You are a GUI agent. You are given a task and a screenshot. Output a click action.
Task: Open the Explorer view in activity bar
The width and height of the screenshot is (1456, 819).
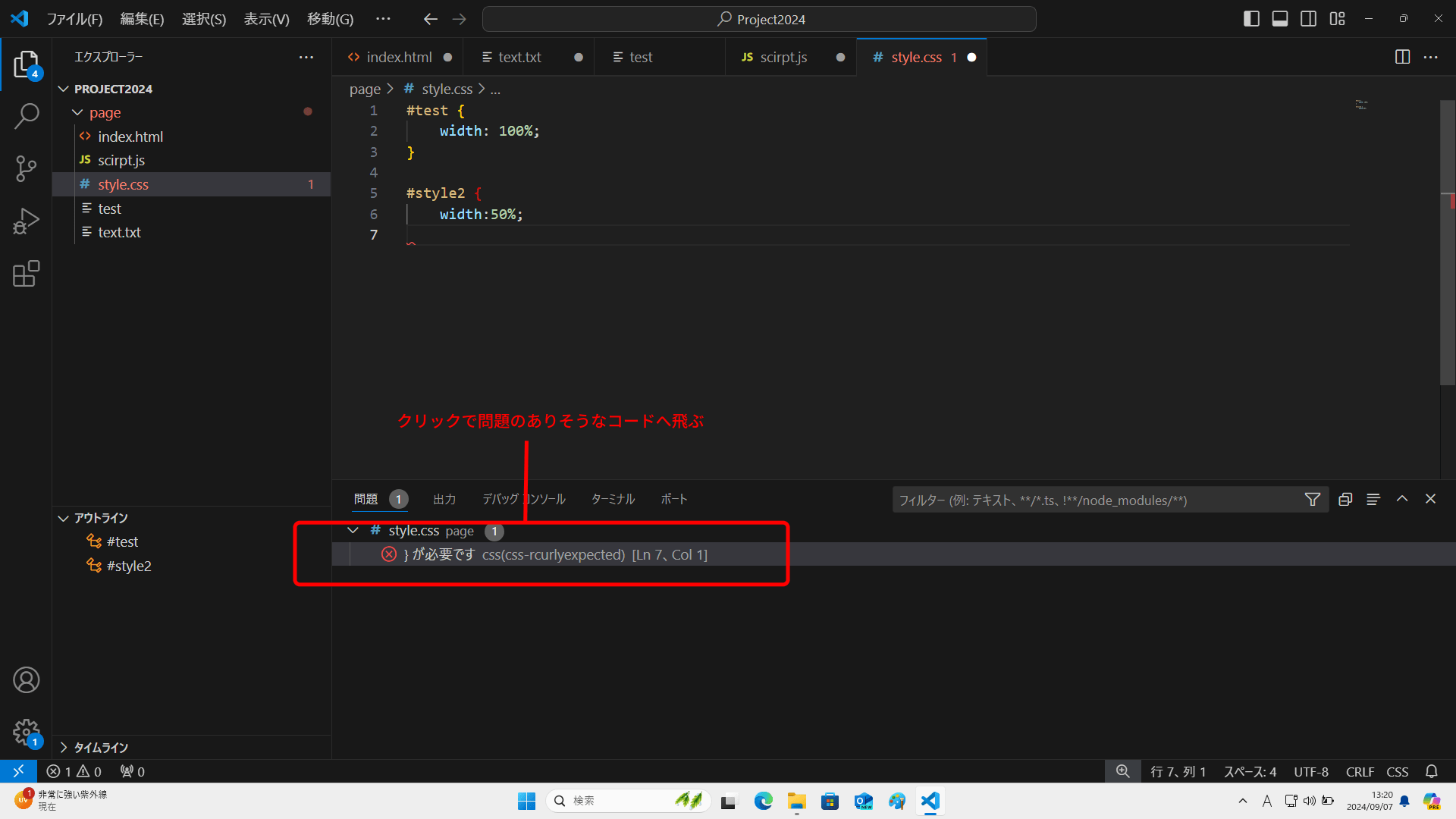click(26, 64)
